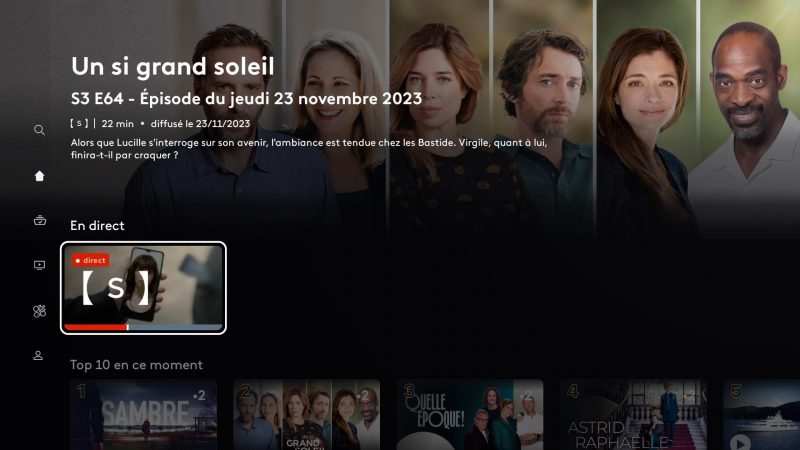This screenshot has width=800, height=450.
Task: Click the diffusé le 23/11/2023 date text
Action: click(201, 123)
